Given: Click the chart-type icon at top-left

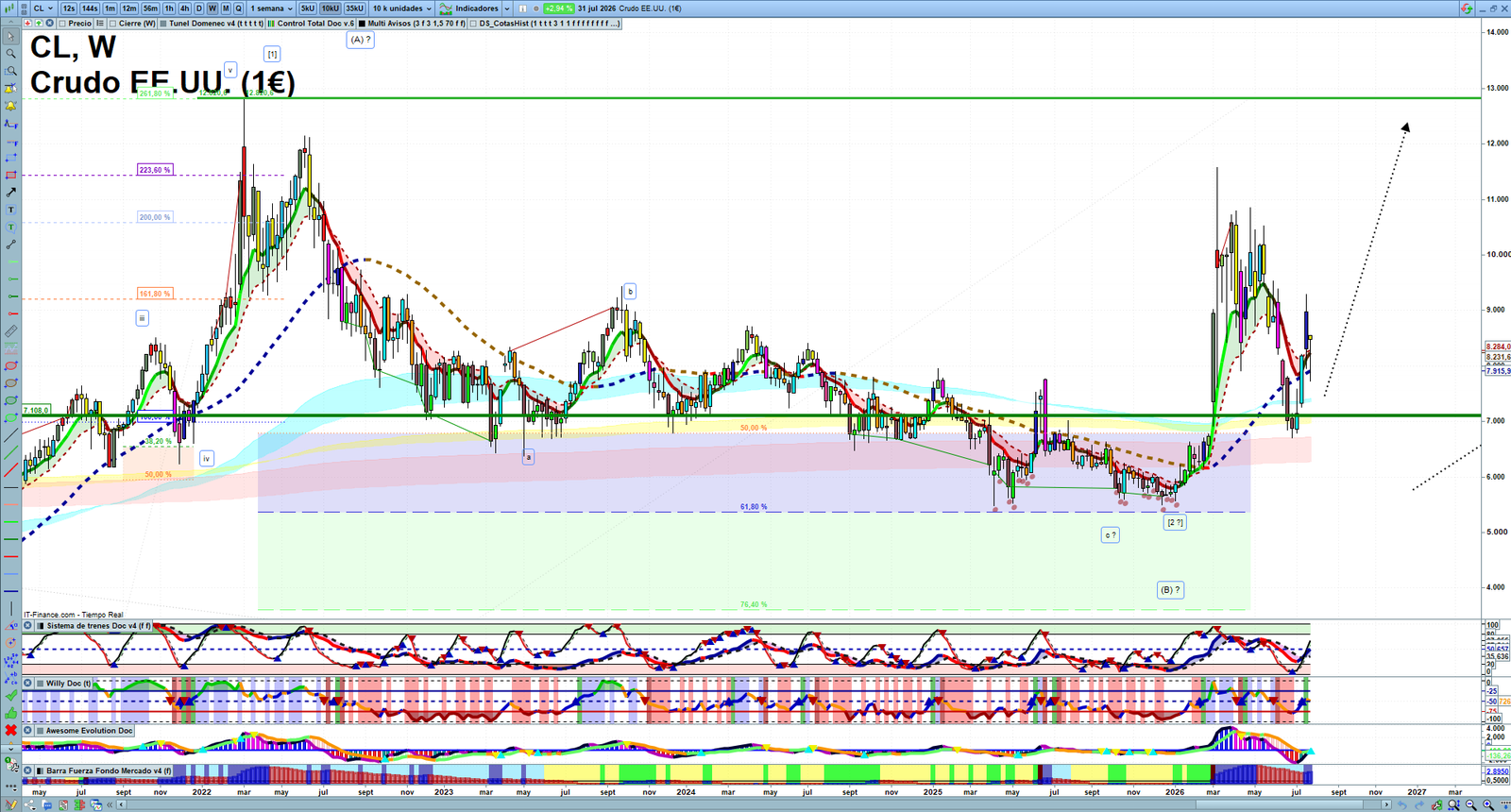Looking at the screenshot, I should (8, 8).
